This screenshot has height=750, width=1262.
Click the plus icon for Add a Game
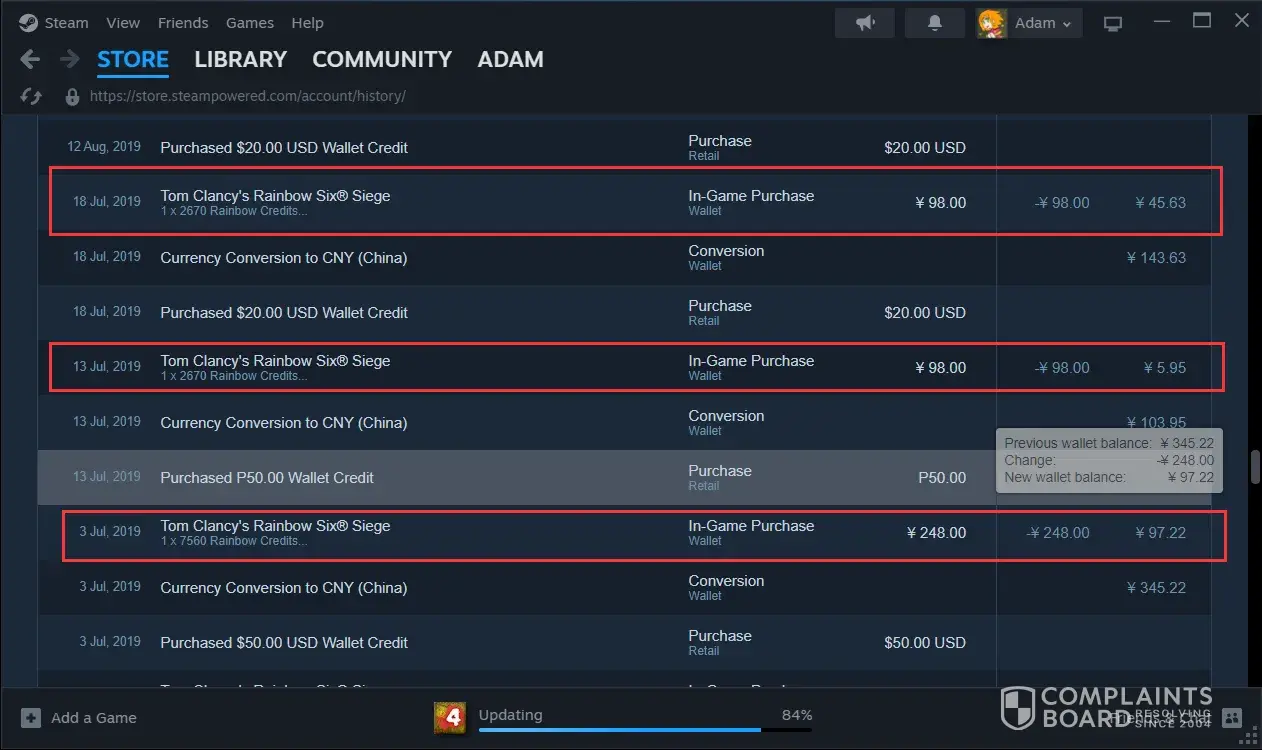(31, 718)
